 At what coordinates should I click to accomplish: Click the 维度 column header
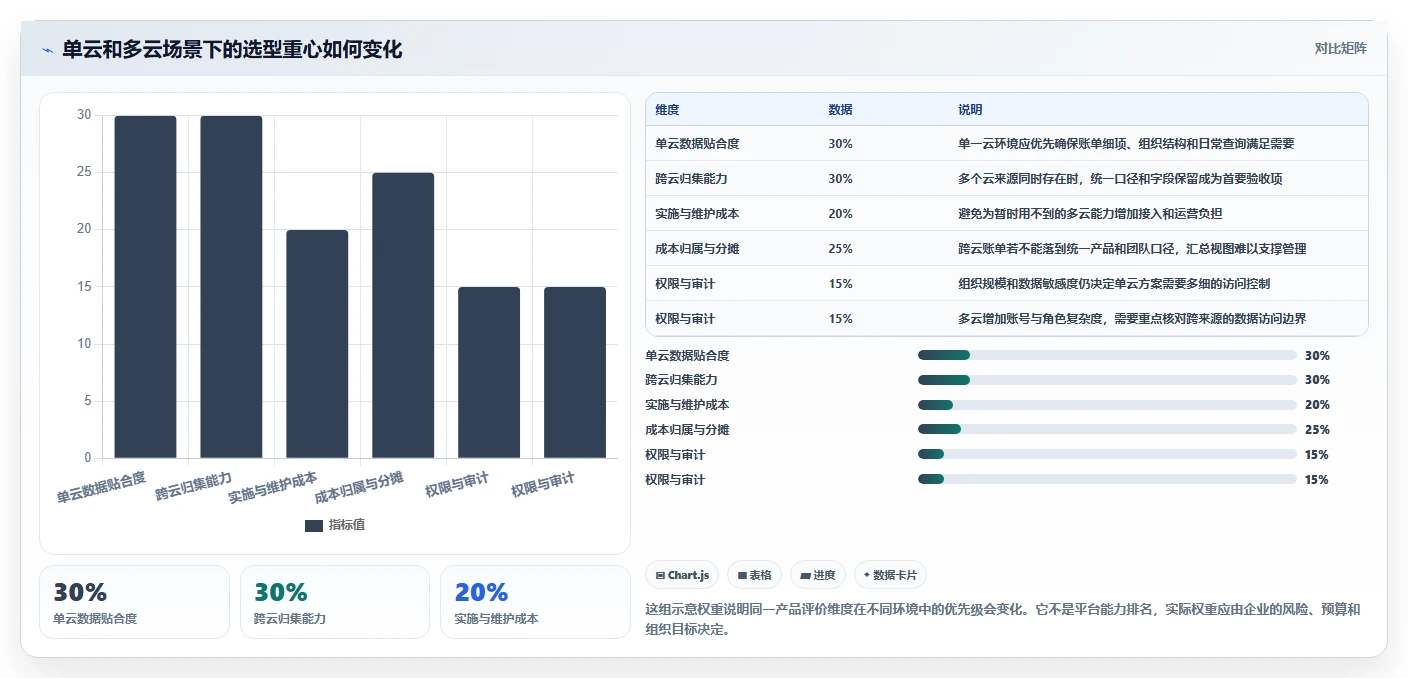[x=667, y=110]
